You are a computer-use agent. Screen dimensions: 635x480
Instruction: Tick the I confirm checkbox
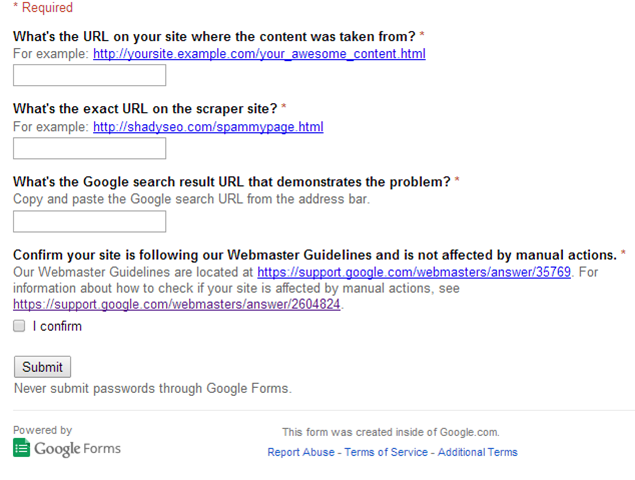point(19,326)
